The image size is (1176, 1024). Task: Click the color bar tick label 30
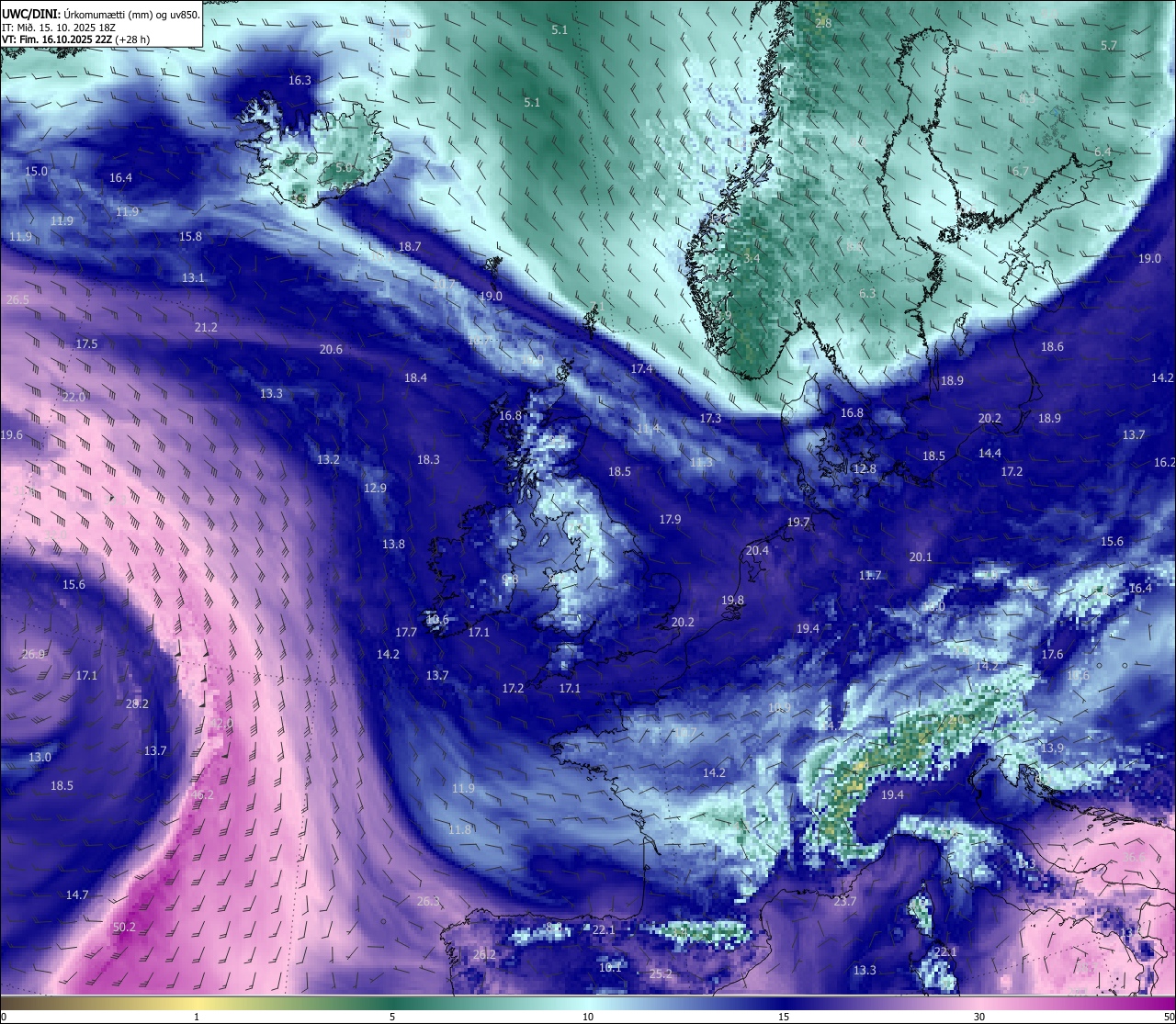pyautogui.click(x=979, y=1017)
